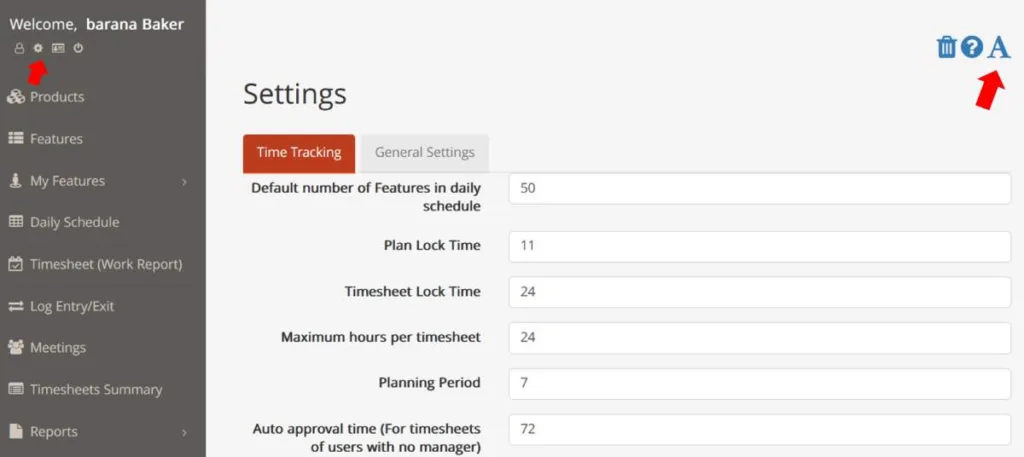Click the ID card icon near username
The height and width of the screenshot is (457, 1024).
58,48
